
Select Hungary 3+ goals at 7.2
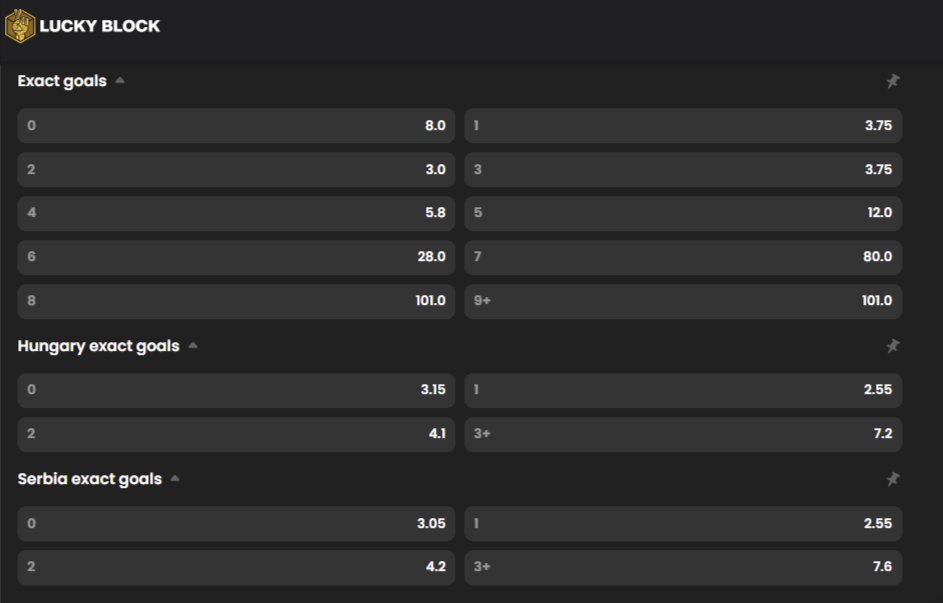[683, 434]
